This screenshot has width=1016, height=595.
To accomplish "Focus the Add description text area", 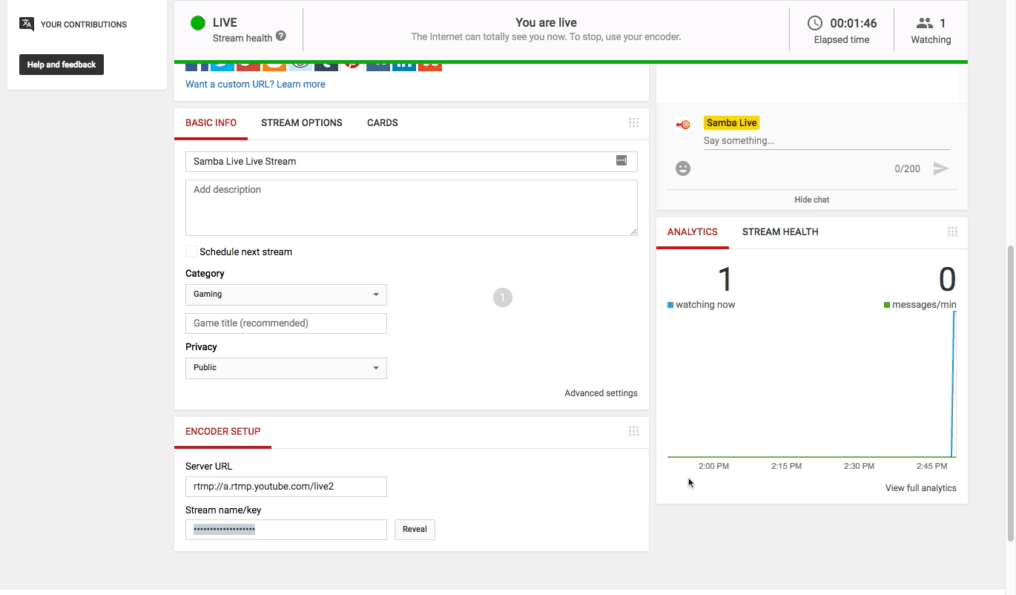I will point(411,207).
